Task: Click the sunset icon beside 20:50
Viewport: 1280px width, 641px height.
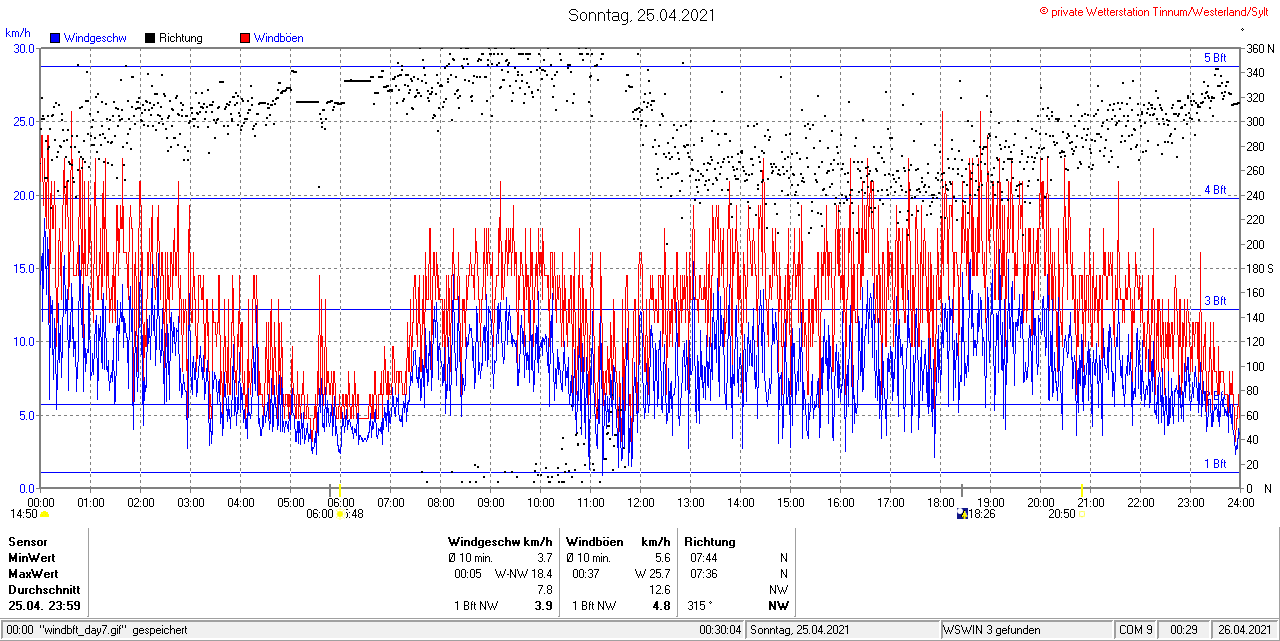Action: [1082, 514]
